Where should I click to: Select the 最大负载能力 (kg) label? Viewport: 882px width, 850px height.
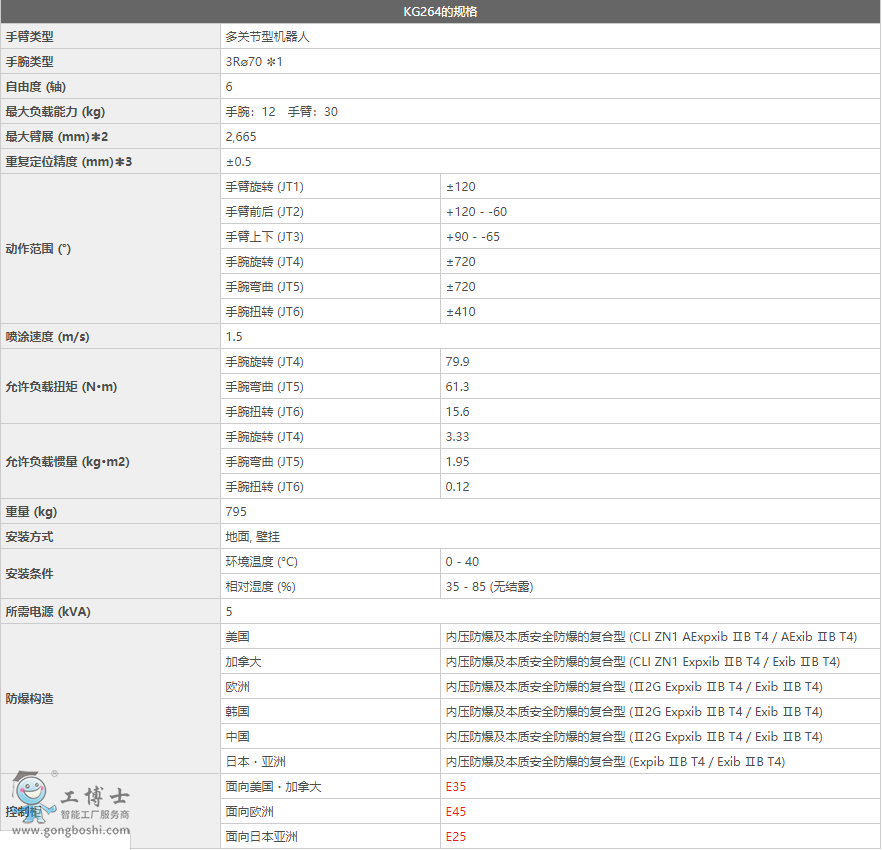(55, 112)
